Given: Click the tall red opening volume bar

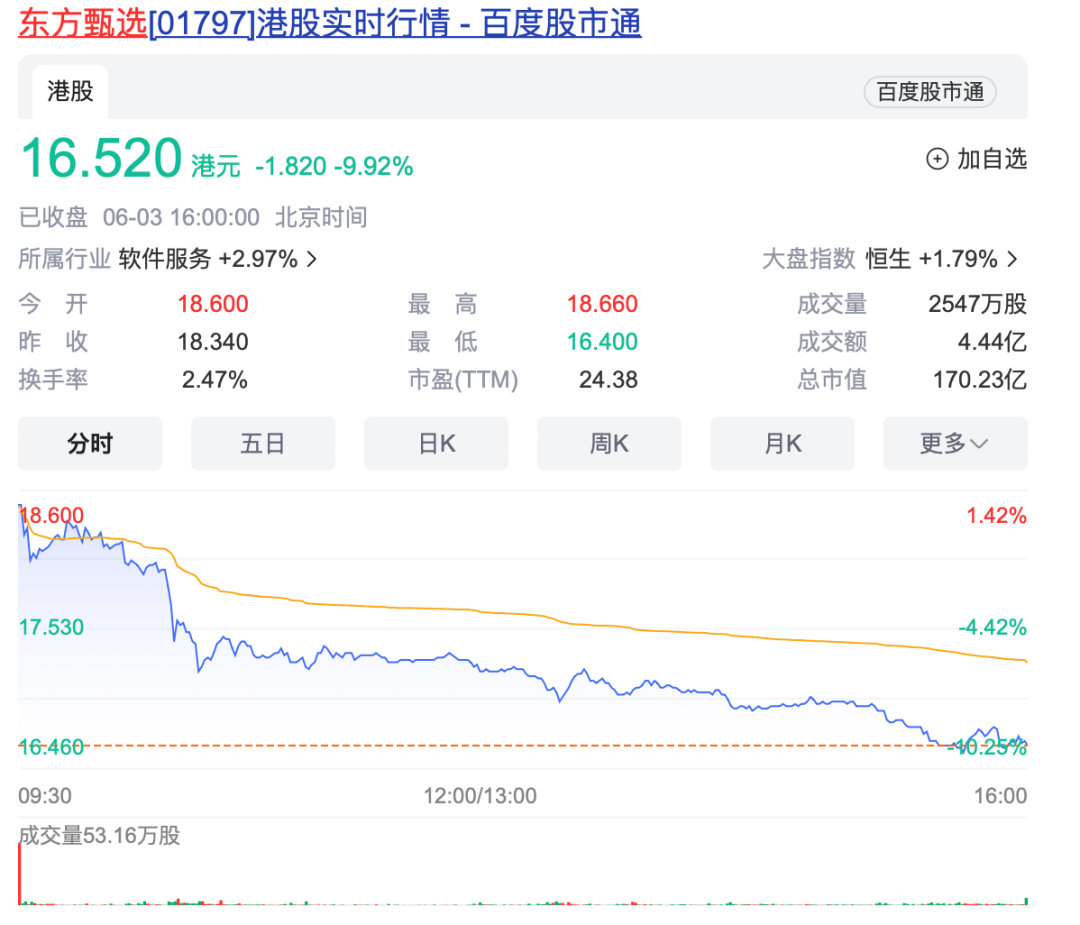Looking at the screenshot, I should click(x=20, y=873).
